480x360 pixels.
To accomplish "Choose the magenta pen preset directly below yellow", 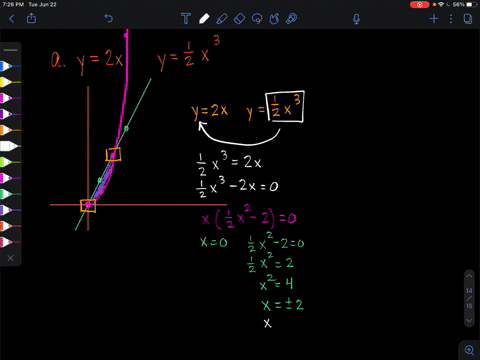I will (10, 98).
